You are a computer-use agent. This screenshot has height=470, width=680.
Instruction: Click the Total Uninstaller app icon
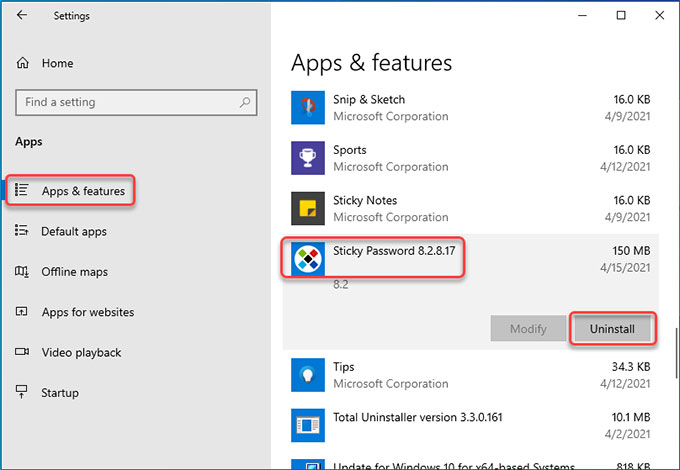[x=308, y=425]
